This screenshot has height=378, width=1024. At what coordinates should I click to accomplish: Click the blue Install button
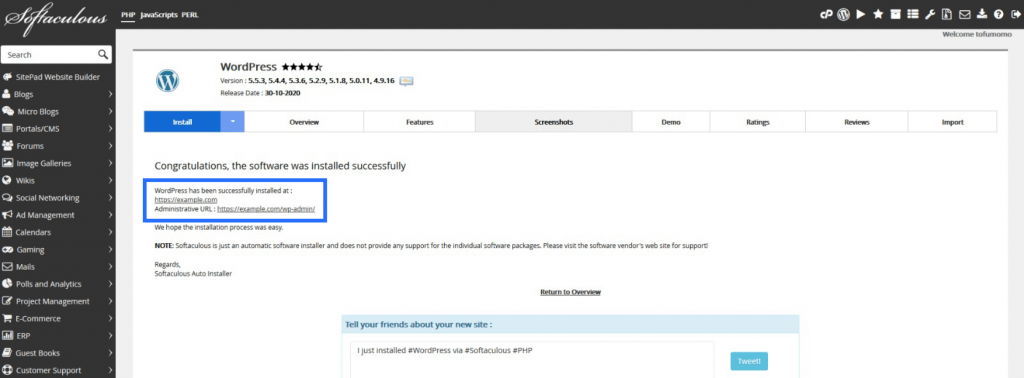pos(182,122)
